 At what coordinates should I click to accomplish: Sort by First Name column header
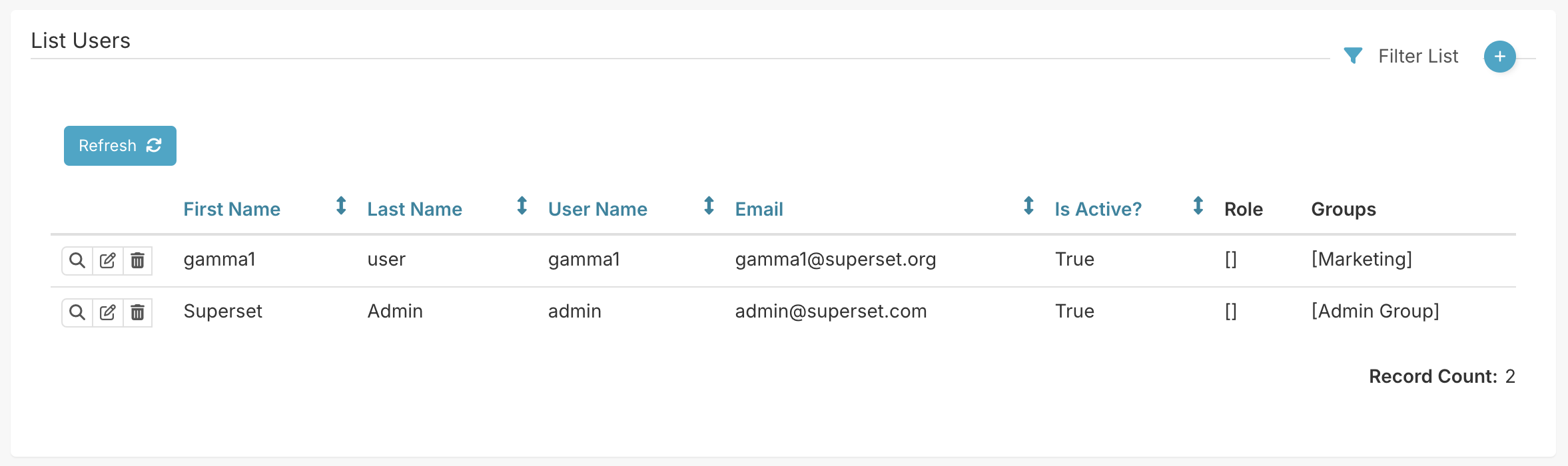tap(232, 209)
